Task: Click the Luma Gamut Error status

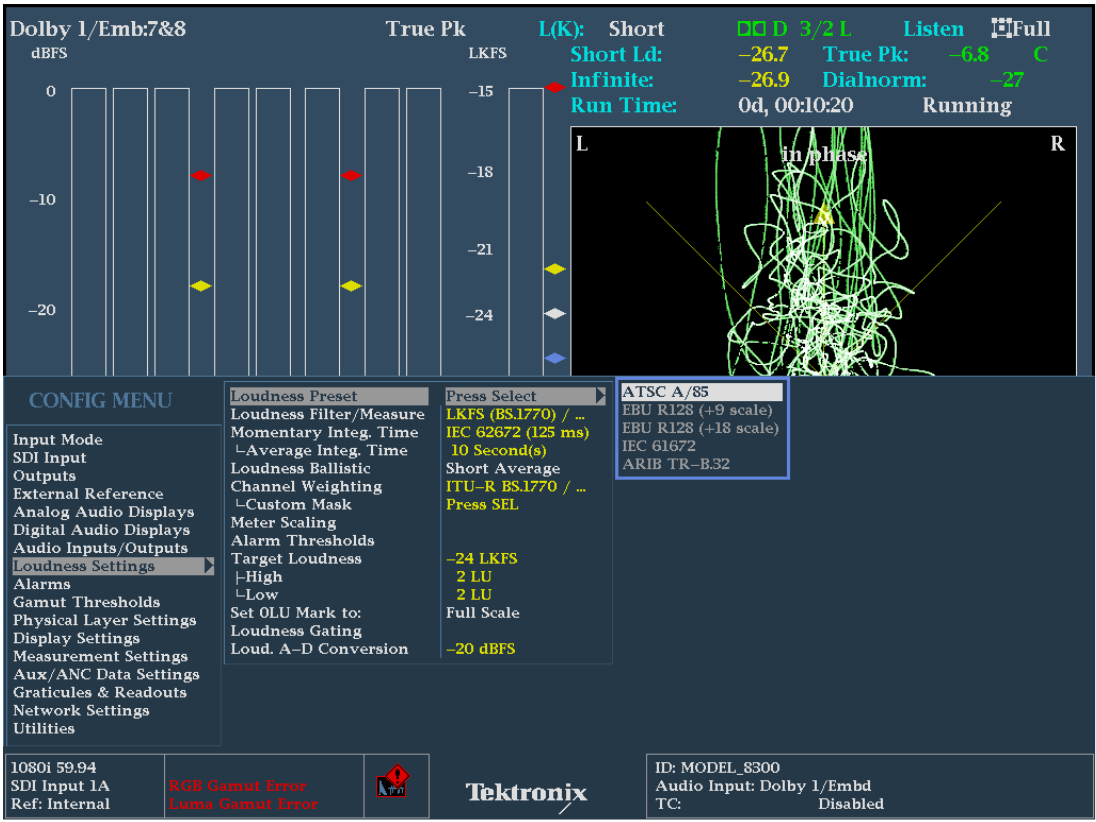Action: point(243,804)
